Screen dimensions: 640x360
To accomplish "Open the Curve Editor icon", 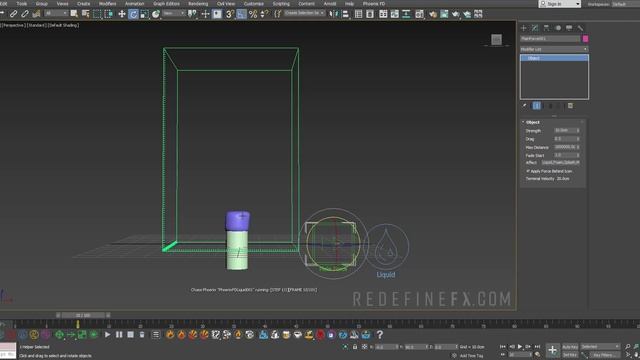I will coord(395,14).
